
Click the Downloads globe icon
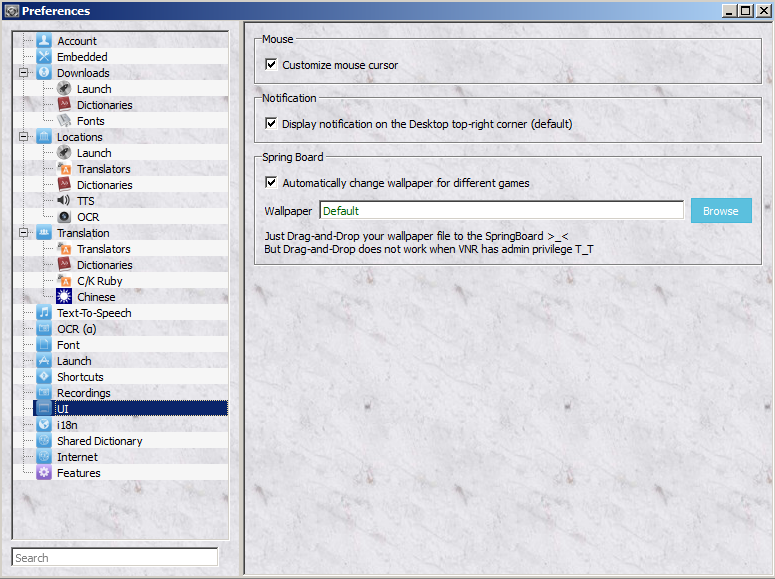click(x=44, y=73)
